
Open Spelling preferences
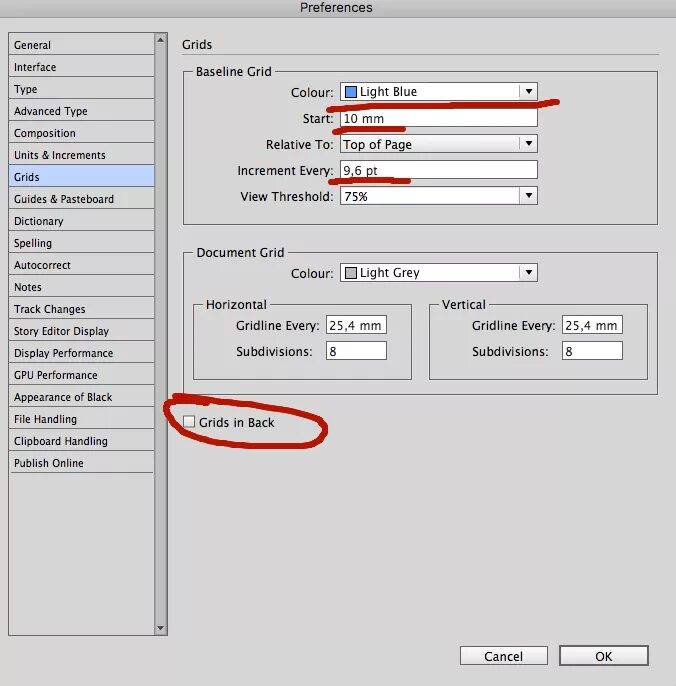(x=81, y=242)
